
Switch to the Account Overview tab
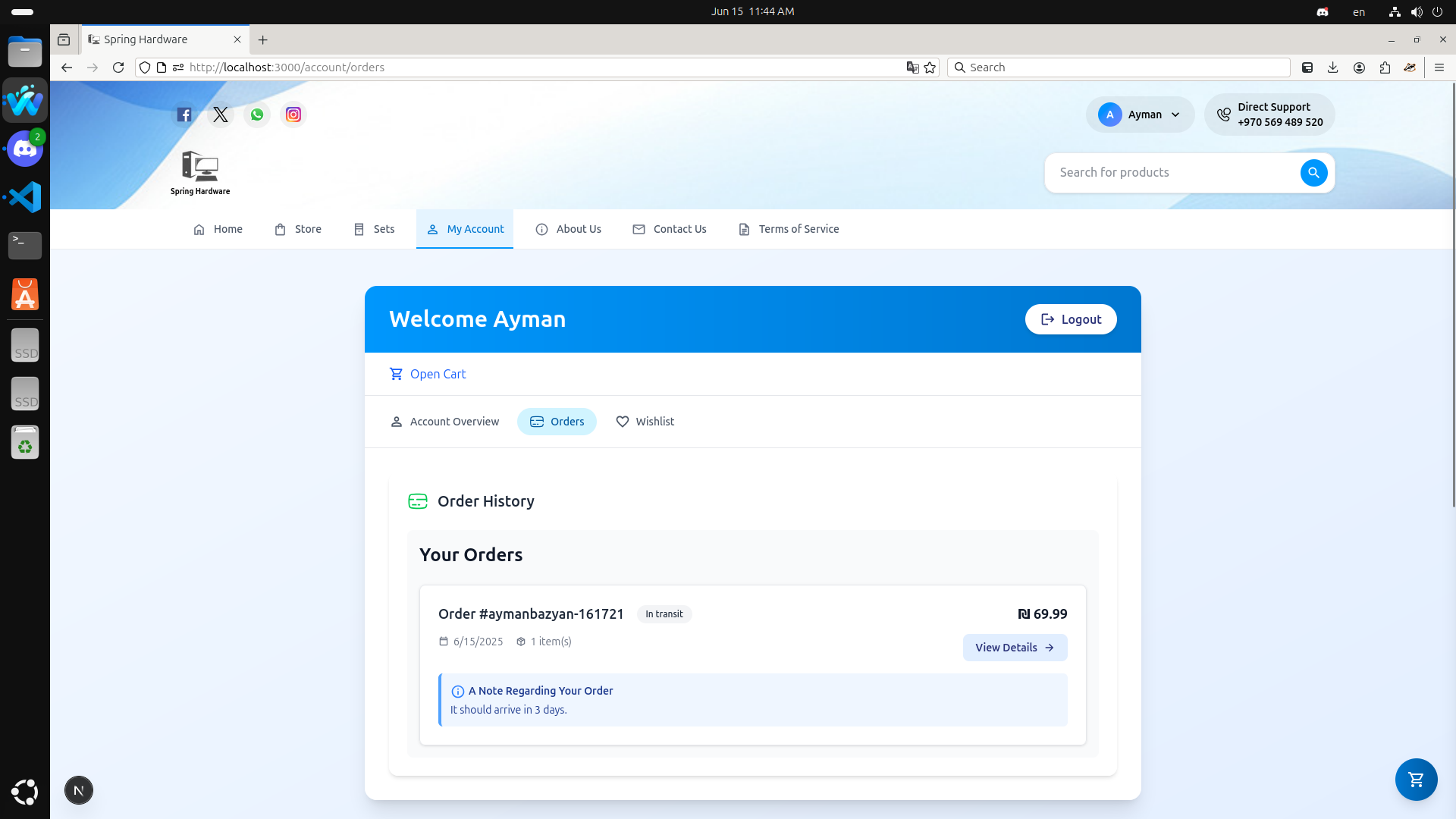click(444, 422)
